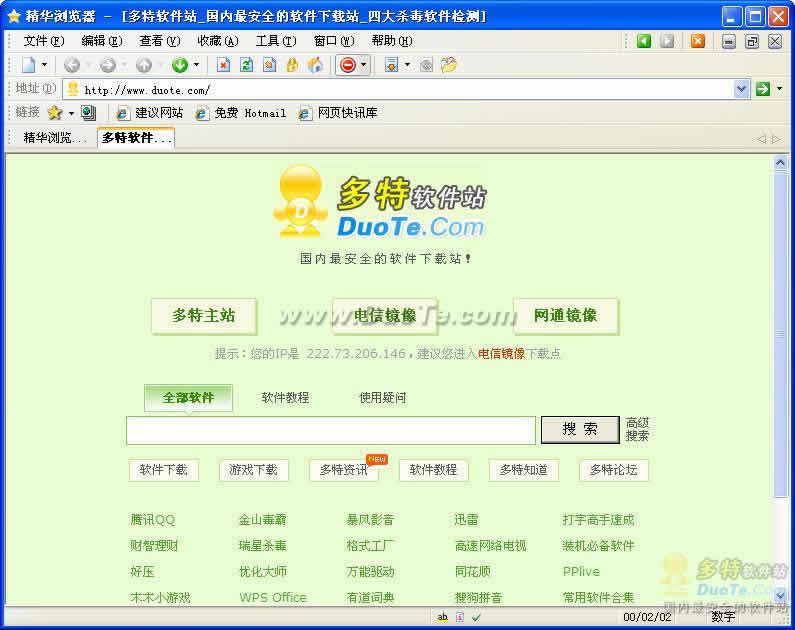Expand the address bar history dropdown
The height and width of the screenshot is (630, 795).
tap(741, 89)
